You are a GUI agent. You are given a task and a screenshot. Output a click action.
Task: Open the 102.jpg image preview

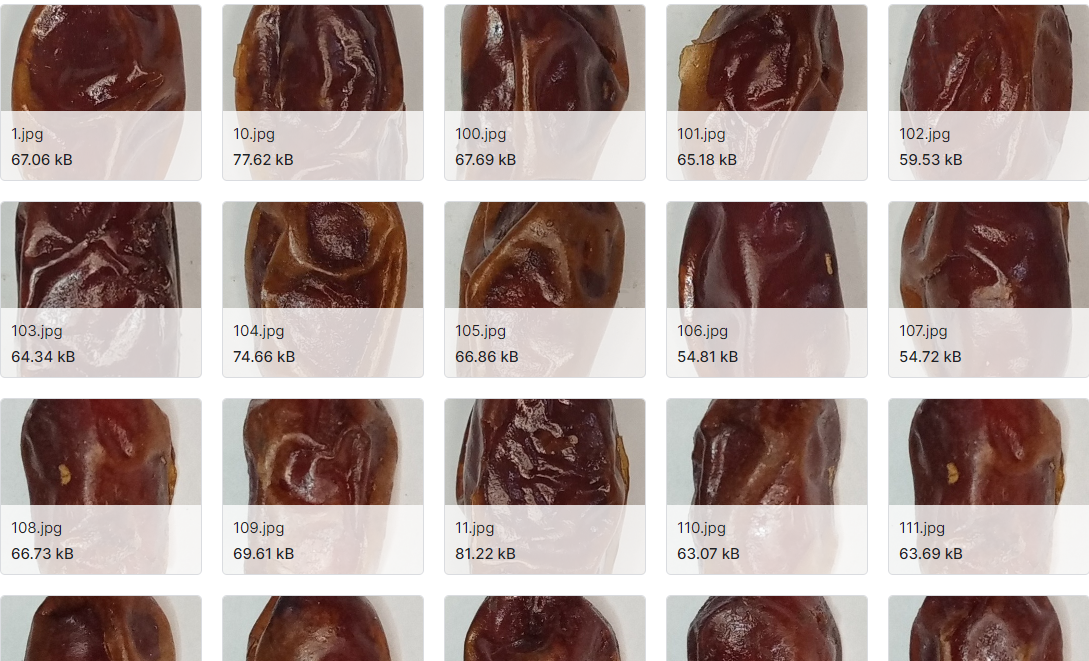pos(988,92)
